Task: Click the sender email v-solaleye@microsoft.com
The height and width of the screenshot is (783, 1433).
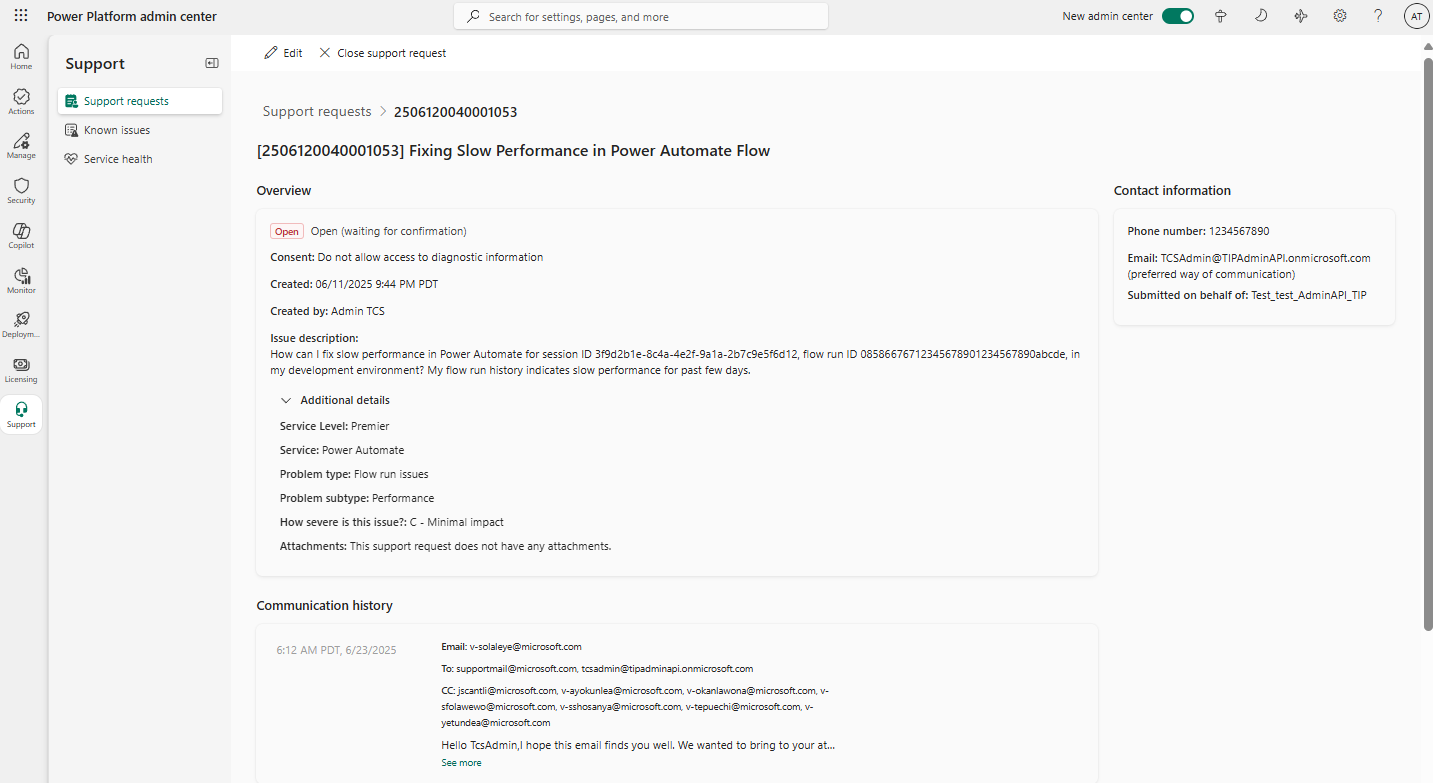Action: (525, 647)
